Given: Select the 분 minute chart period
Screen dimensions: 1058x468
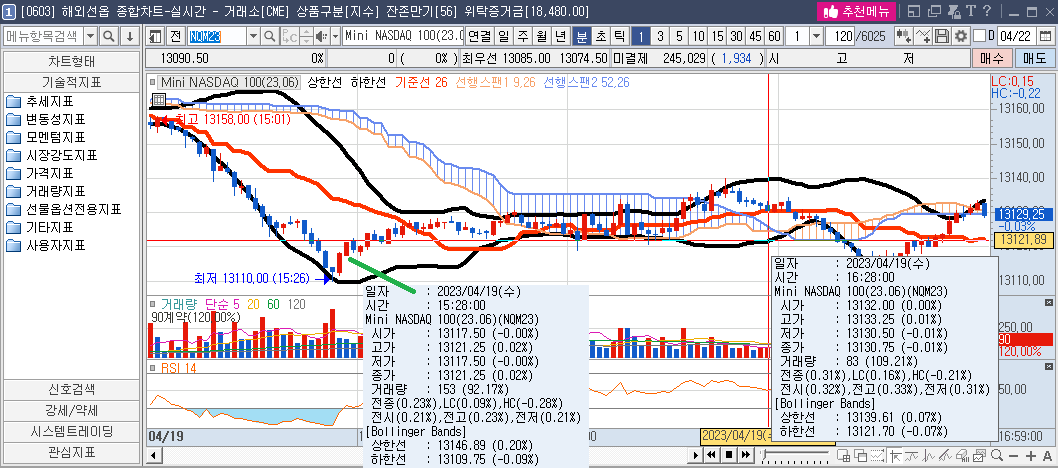Looking at the screenshot, I should click(580, 36).
